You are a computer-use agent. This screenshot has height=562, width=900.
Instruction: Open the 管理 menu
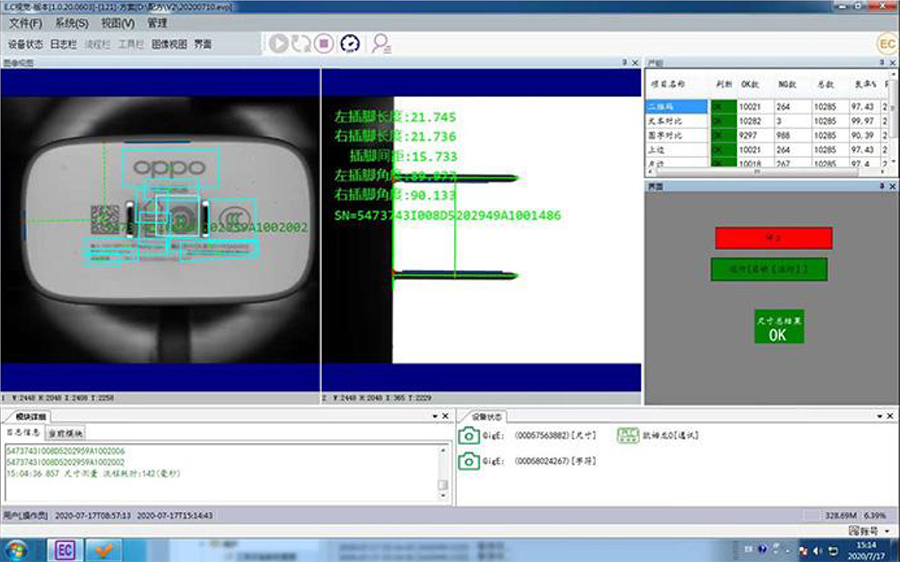click(157, 23)
